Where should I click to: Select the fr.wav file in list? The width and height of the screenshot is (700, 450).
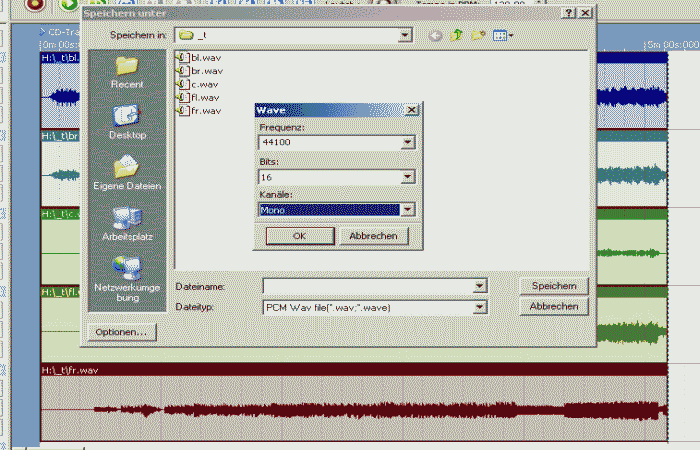(x=204, y=110)
